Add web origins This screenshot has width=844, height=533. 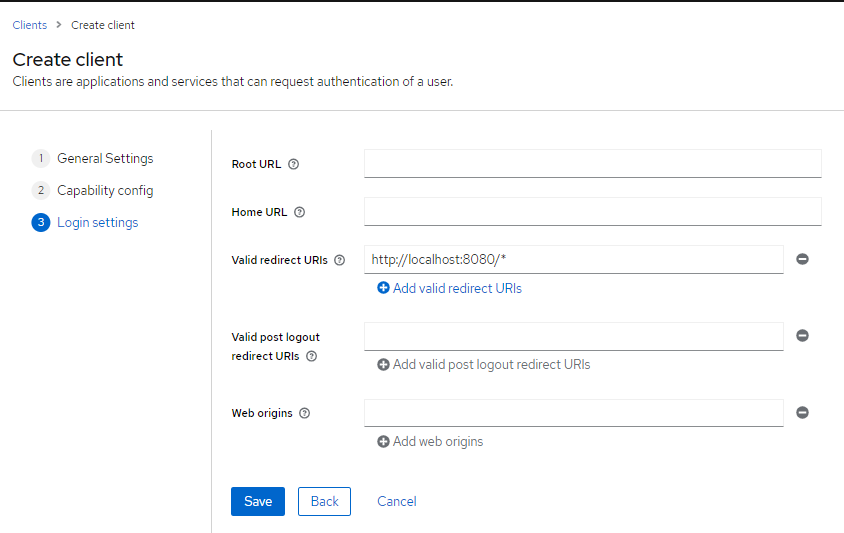(x=430, y=441)
